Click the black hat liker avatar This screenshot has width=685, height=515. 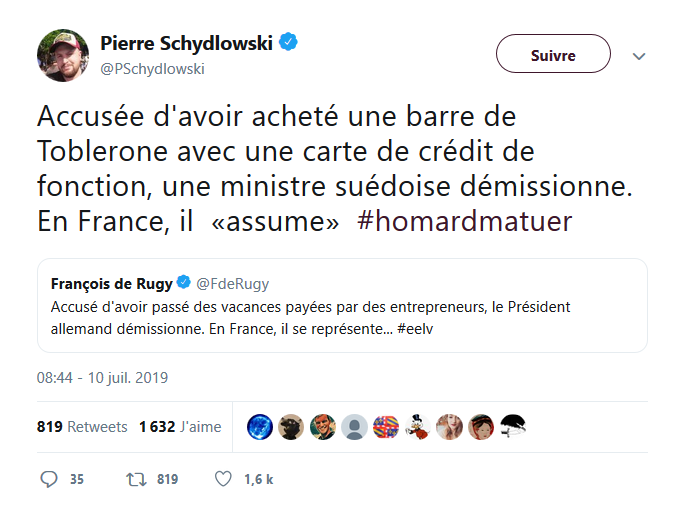[x=513, y=427]
